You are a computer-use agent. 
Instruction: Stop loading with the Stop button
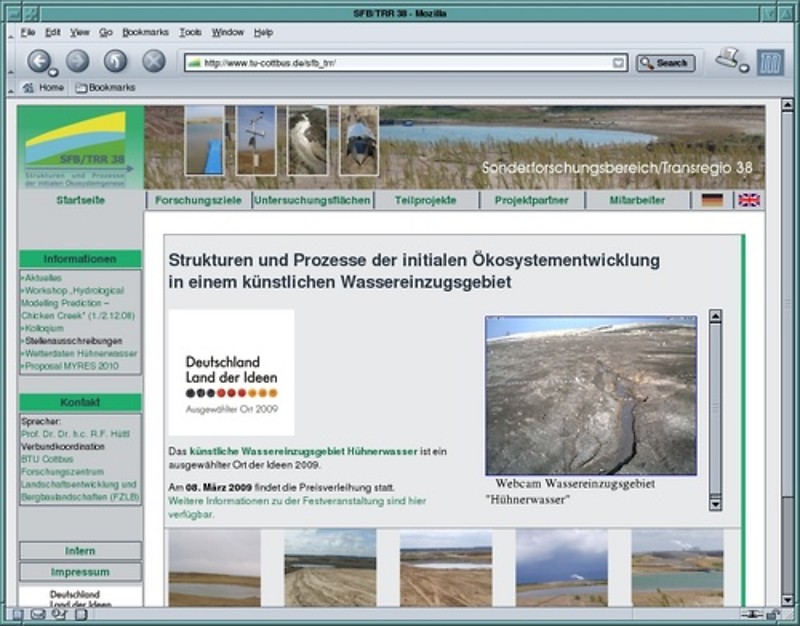[x=154, y=61]
